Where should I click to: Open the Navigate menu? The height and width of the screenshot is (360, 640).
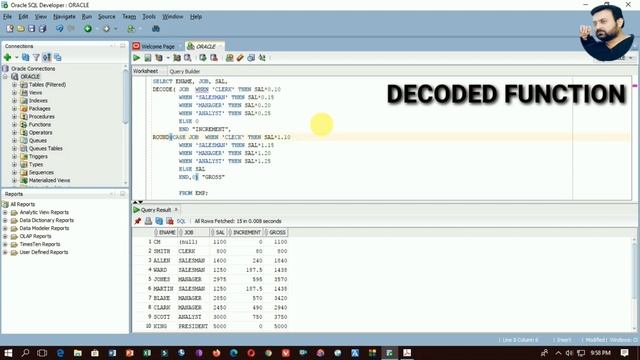[64, 17]
